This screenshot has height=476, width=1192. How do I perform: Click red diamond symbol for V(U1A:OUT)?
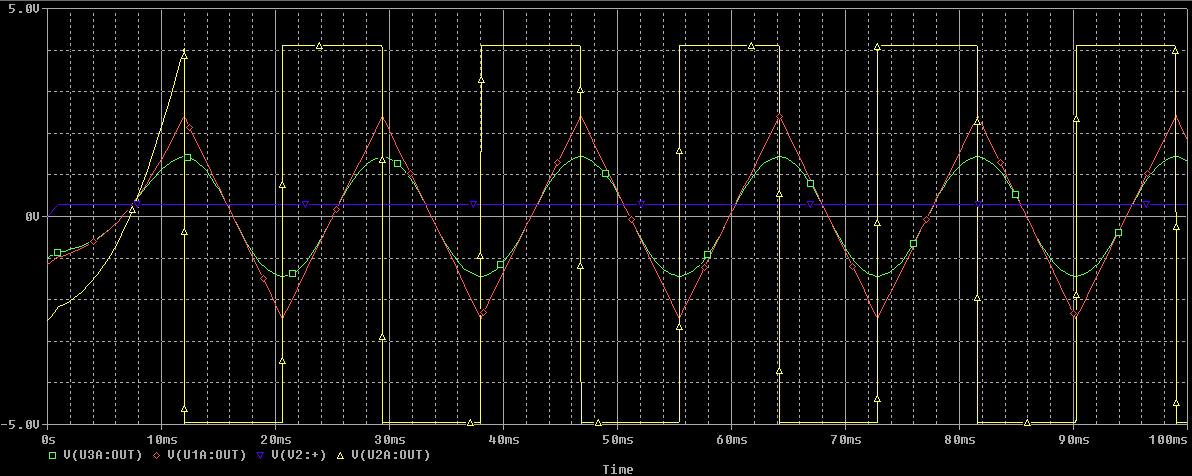point(157,455)
